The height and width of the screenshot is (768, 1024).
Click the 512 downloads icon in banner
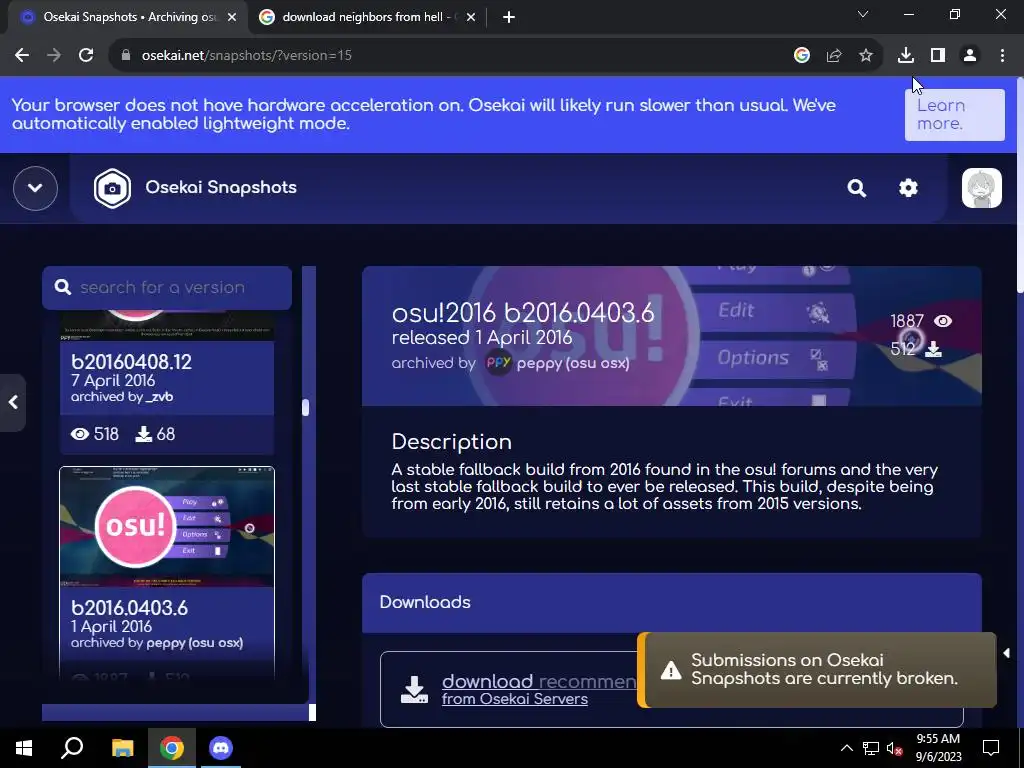[x=933, y=349]
